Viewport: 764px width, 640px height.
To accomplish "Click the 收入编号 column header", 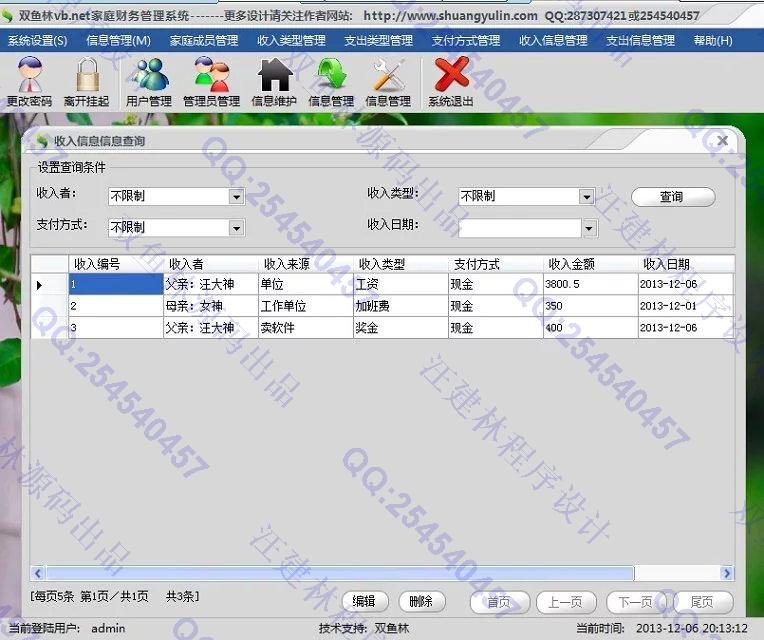I will click(x=115, y=264).
